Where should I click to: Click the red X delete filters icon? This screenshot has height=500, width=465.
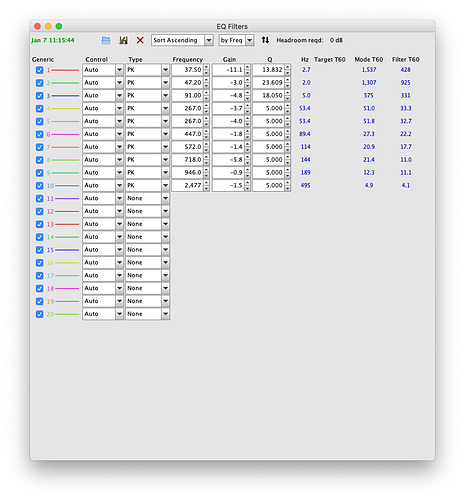[140, 40]
